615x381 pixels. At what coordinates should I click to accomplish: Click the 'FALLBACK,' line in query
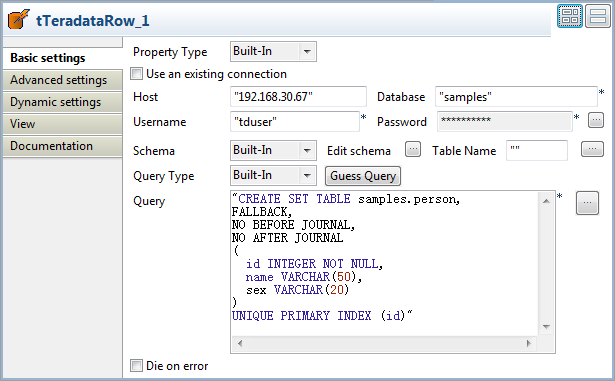pos(262,212)
